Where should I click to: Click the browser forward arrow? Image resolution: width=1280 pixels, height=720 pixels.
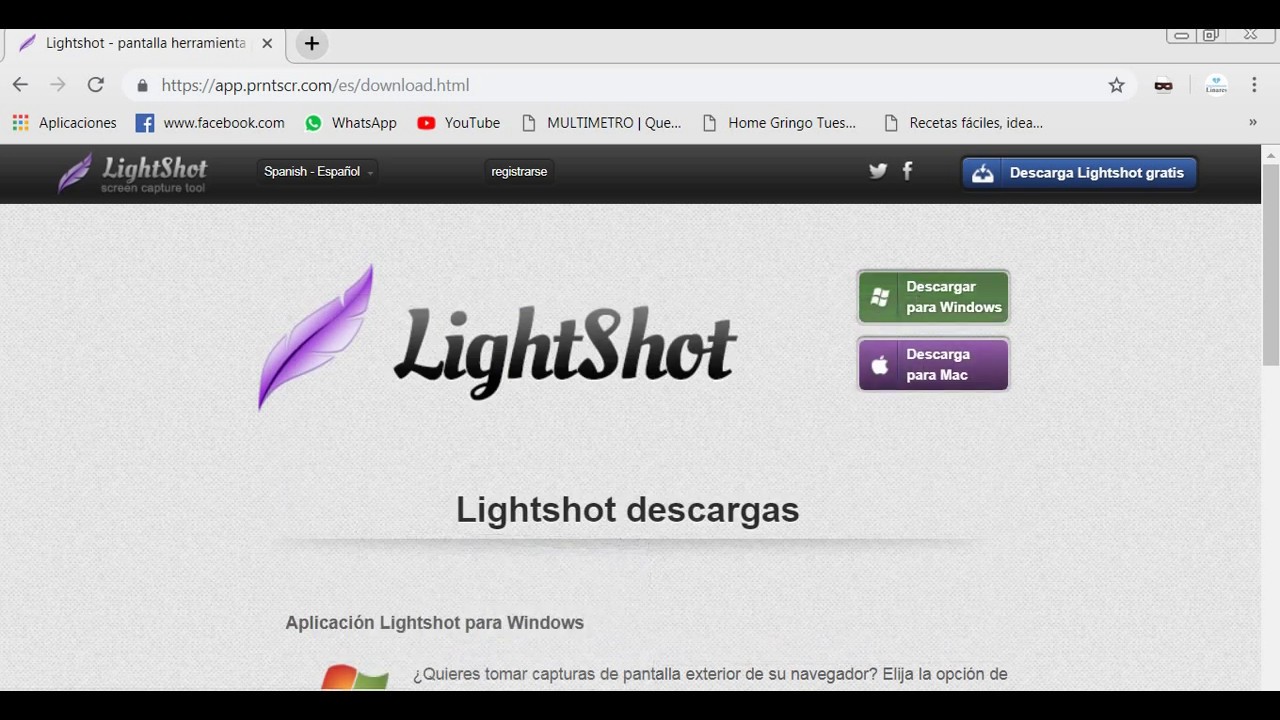click(x=58, y=85)
